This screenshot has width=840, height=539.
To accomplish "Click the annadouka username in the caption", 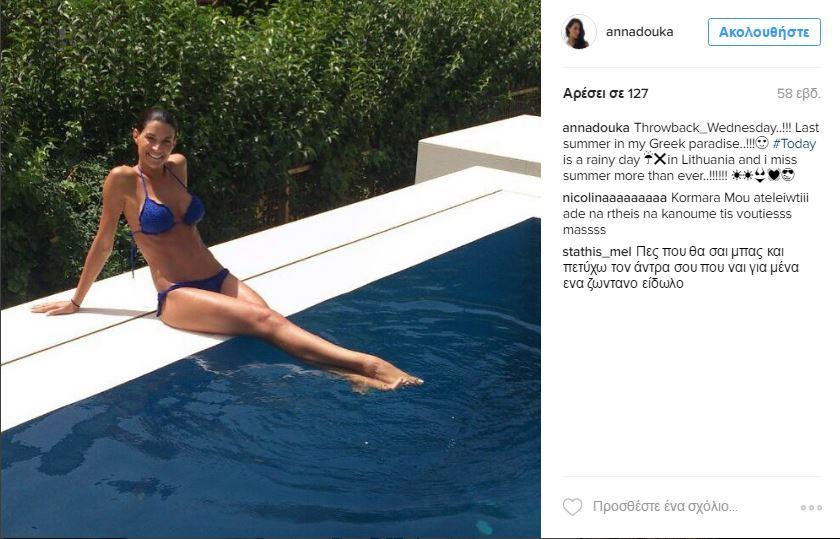I will tap(596, 128).
